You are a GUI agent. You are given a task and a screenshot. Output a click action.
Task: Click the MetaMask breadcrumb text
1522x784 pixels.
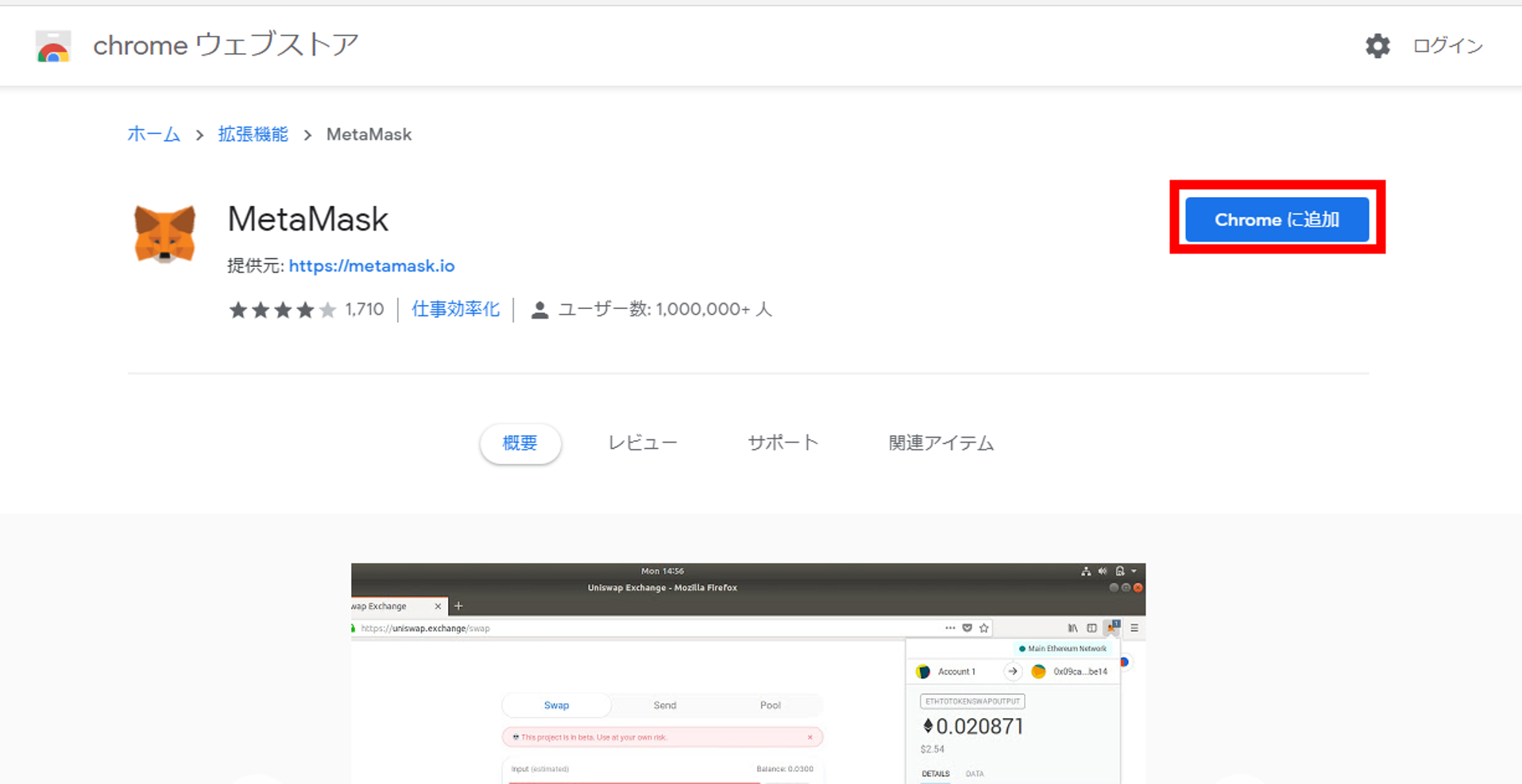(x=369, y=134)
